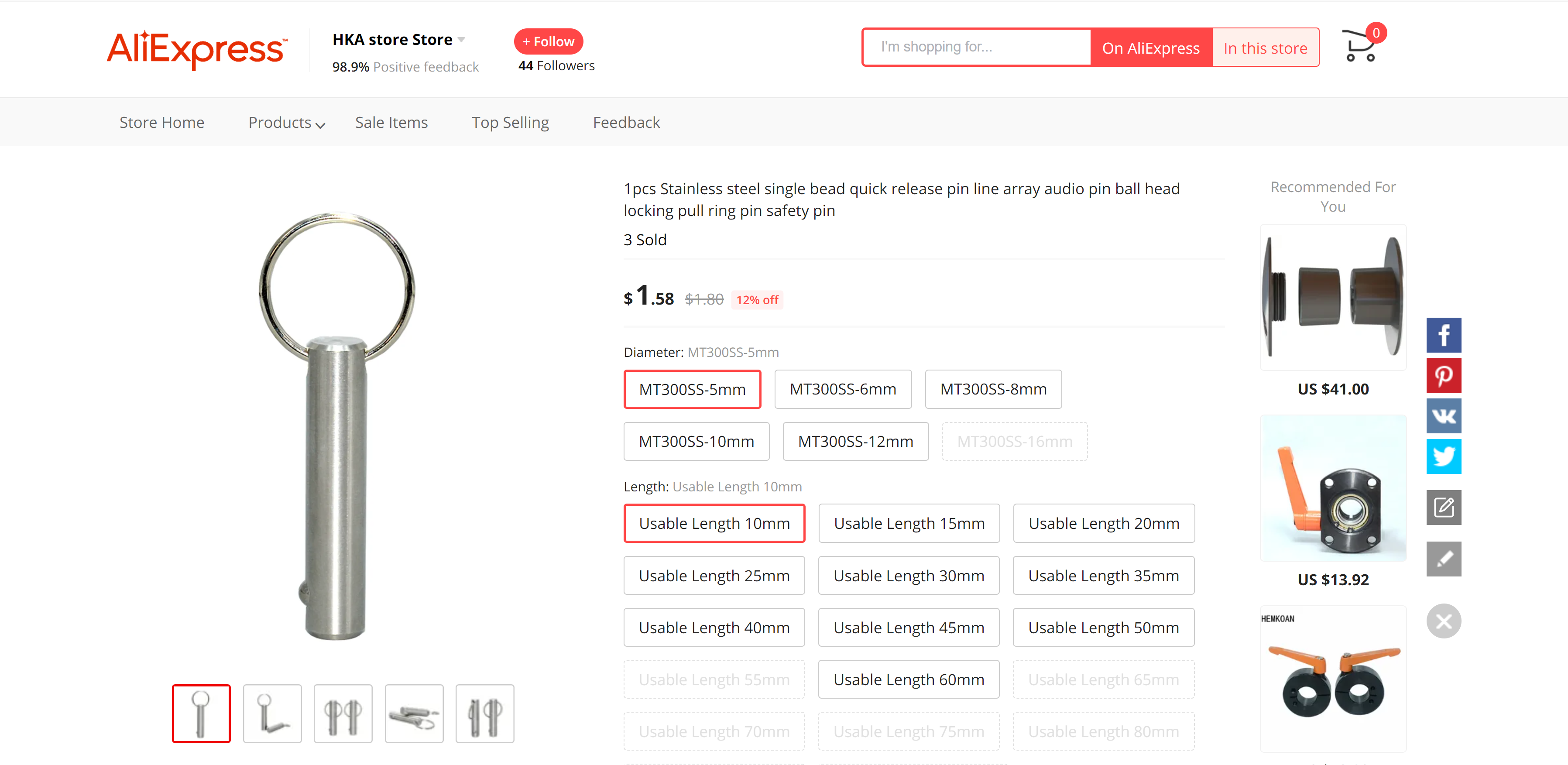Search using In this store button
1568x765 pixels.
pos(1265,48)
